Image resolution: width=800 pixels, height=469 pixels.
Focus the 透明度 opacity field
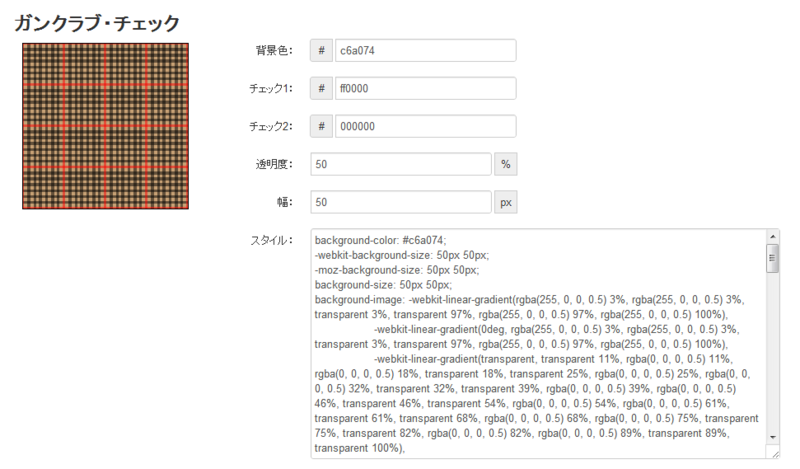(x=401, y=164)
